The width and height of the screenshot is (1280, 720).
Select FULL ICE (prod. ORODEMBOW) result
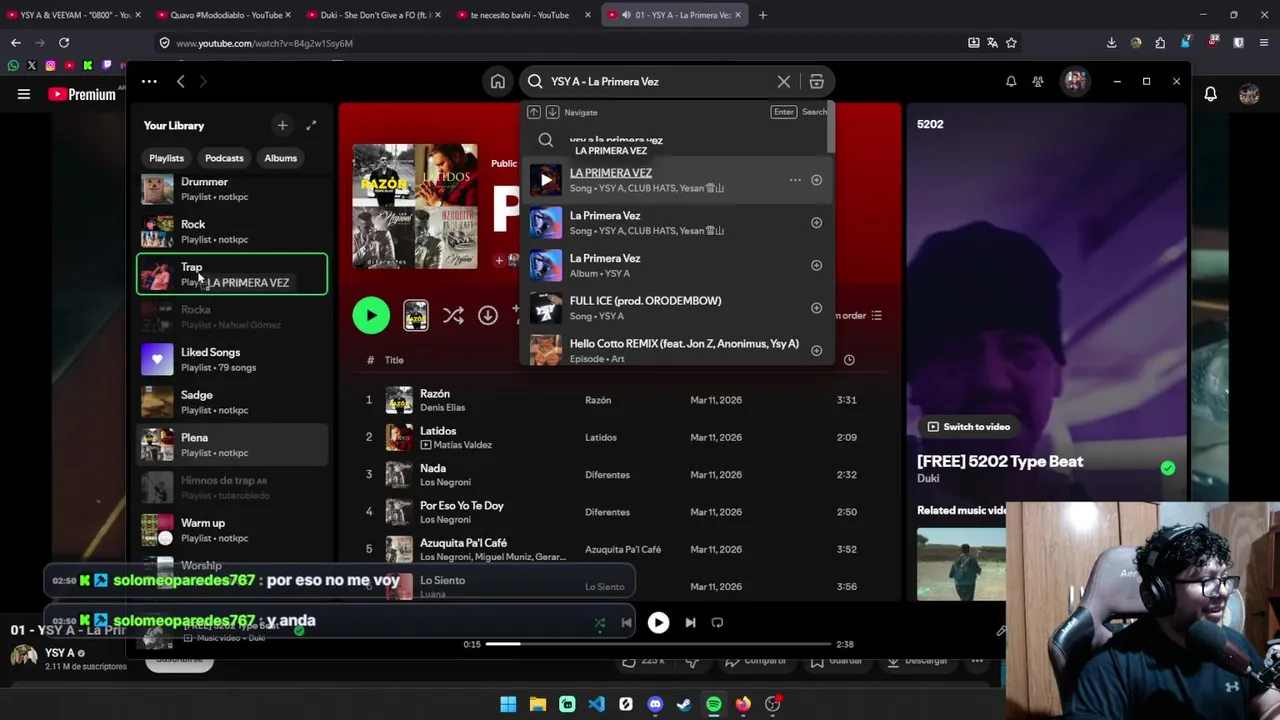pyautogui.click(x=676, y=308)
